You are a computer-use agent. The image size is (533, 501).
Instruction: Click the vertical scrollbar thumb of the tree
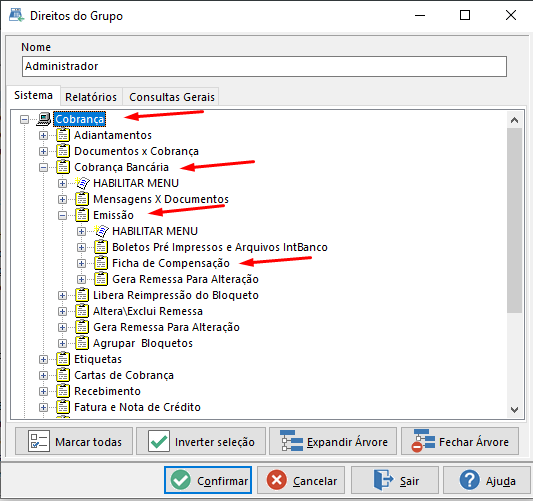pyautogui.click(x=514, y=220)
